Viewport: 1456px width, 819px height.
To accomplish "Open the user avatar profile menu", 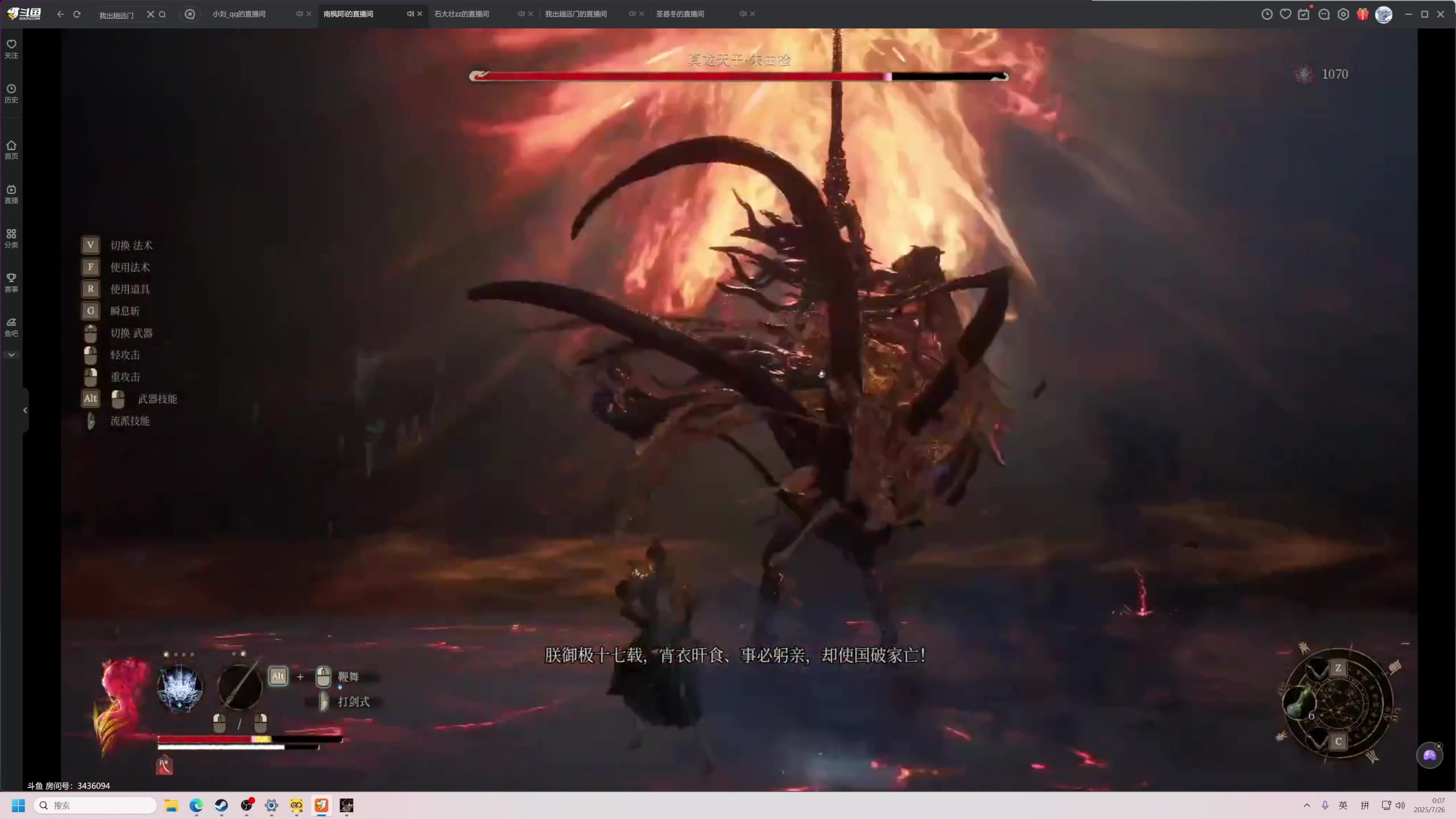I will click(1384, 14).
